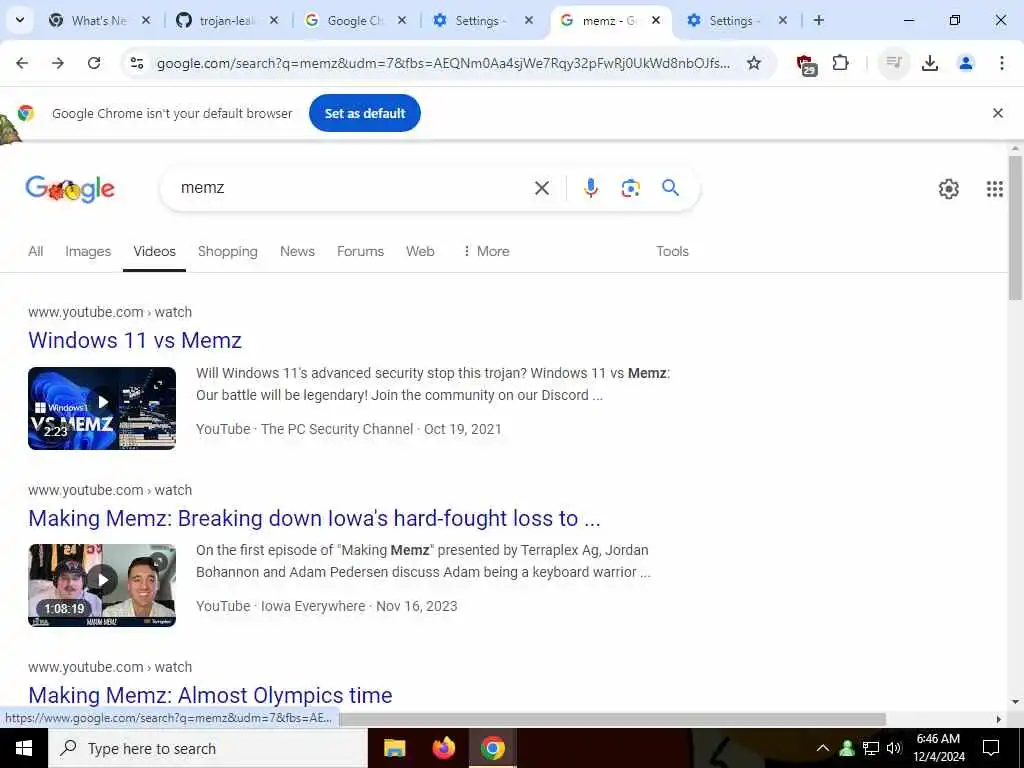The width and height of the screenshot is (1024, 768).
Task: Click the Google doodle logo
Action: pos(70,189)
